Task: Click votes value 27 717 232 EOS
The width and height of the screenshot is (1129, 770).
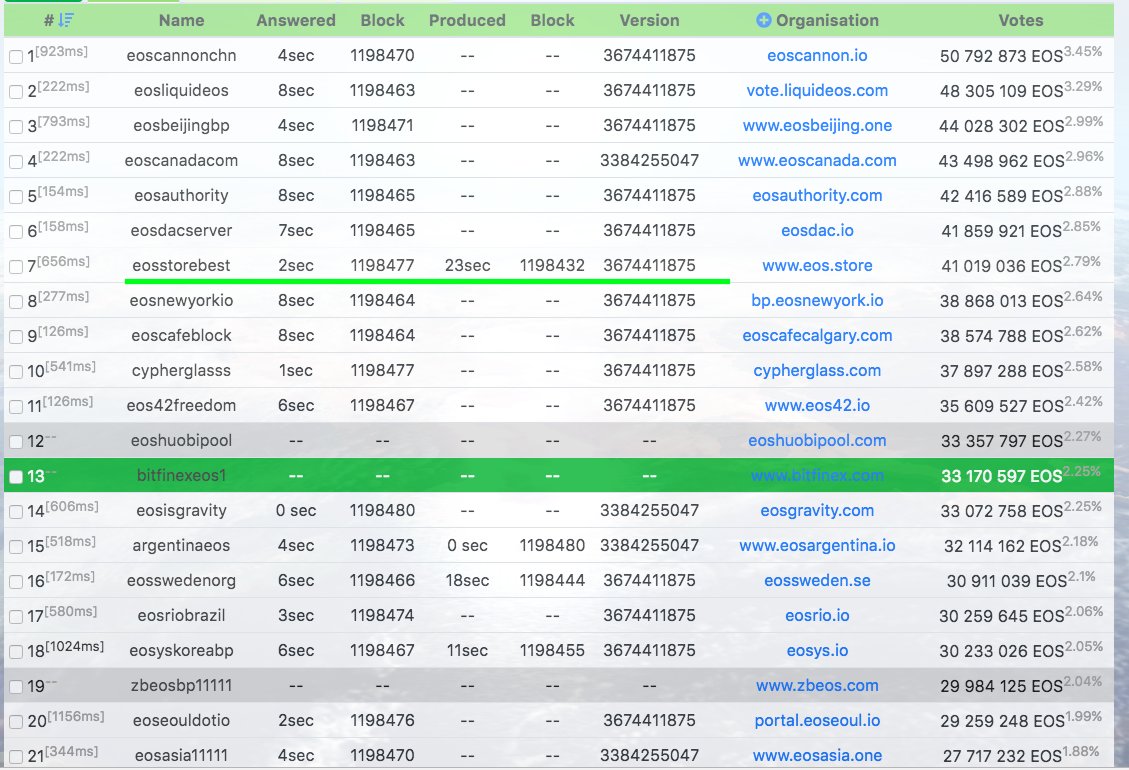Action: pyautogui.click(x=1002, y=756)
